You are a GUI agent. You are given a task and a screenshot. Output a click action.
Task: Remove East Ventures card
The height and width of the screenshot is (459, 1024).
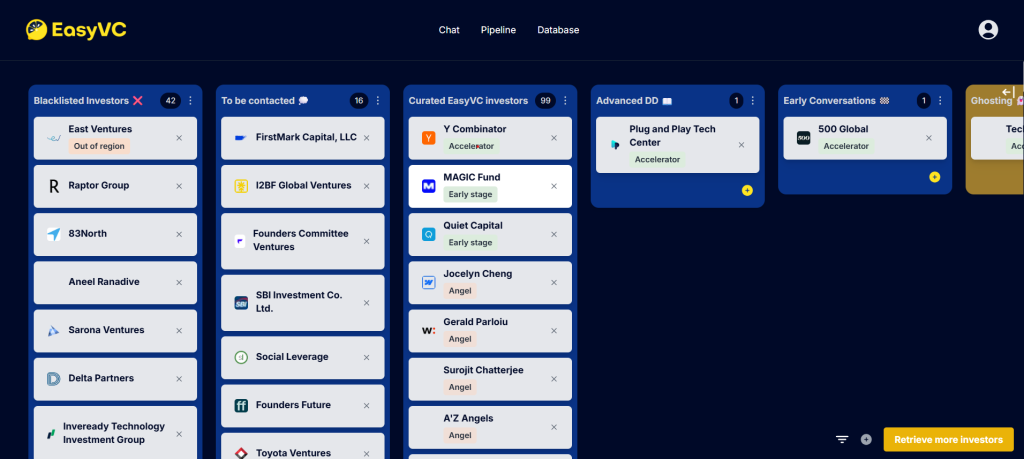[x=180, y=138]
